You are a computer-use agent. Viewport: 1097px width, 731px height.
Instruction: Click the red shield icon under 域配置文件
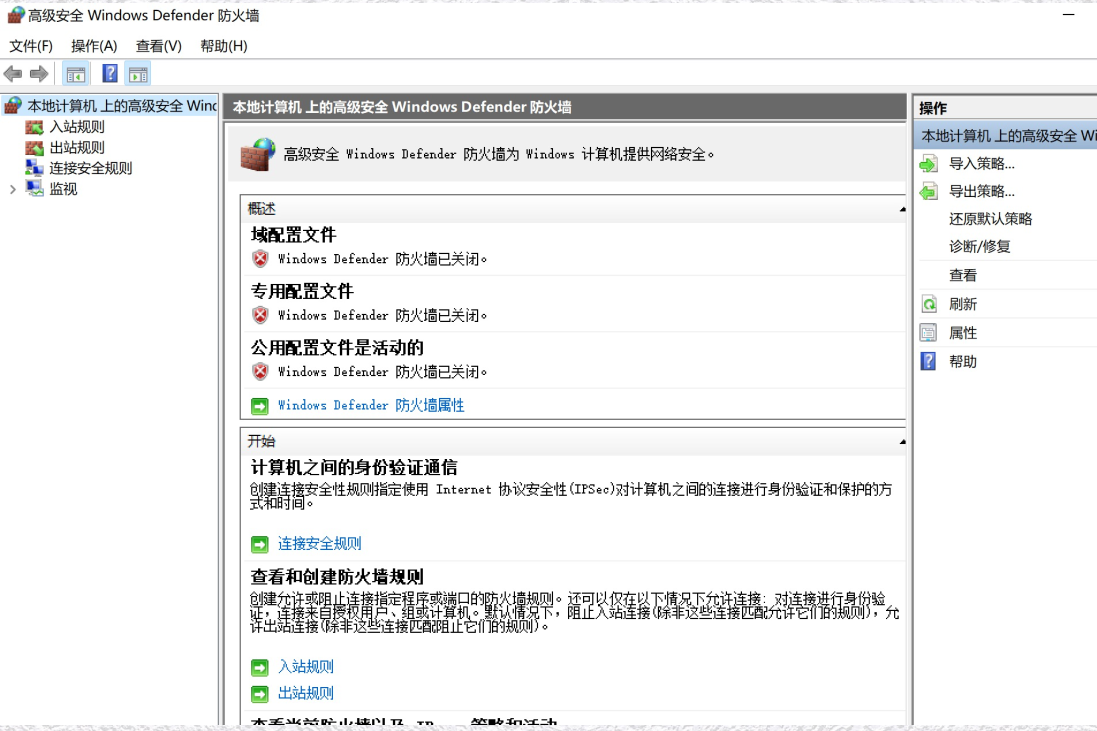pos(260,259)
